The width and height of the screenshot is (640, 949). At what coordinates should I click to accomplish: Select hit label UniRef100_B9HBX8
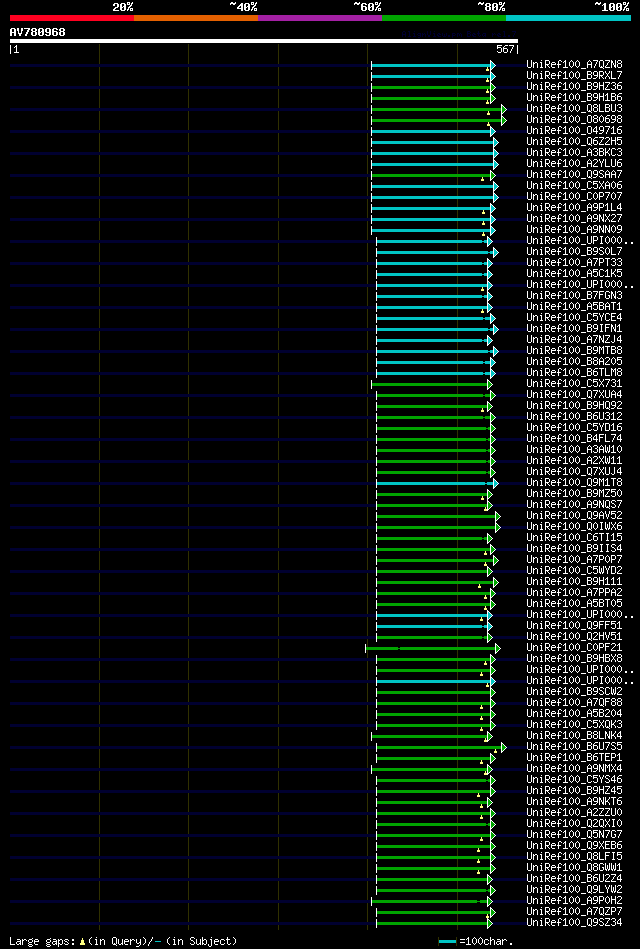click(x=574, y=659)
